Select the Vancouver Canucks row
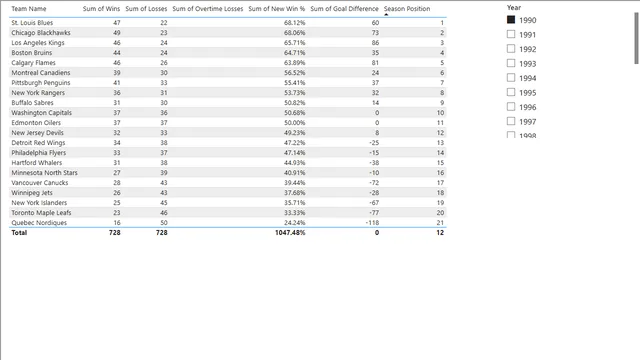 (228, 182)
